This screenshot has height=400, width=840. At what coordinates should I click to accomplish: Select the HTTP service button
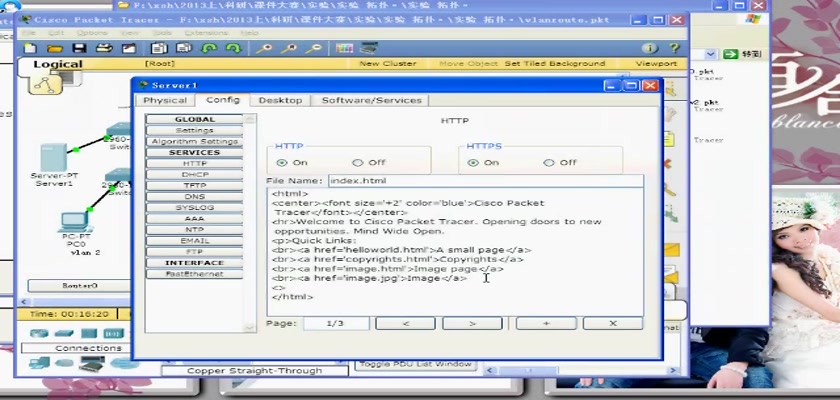194,164
